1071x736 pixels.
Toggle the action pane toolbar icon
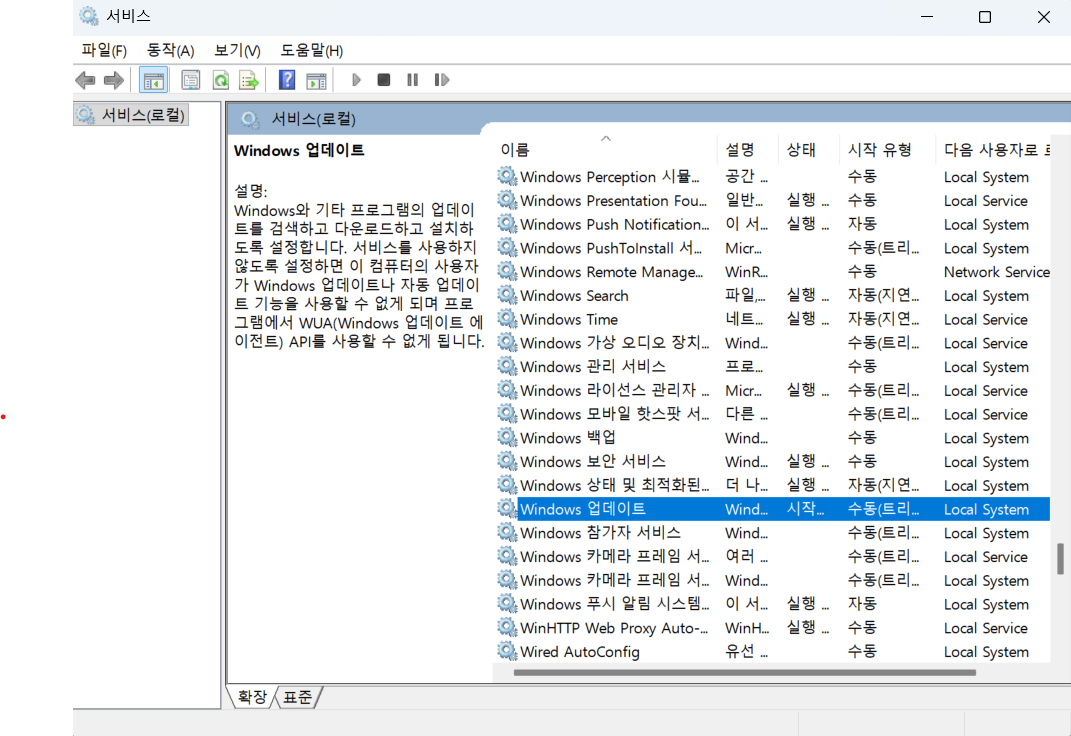pos(316,81)
